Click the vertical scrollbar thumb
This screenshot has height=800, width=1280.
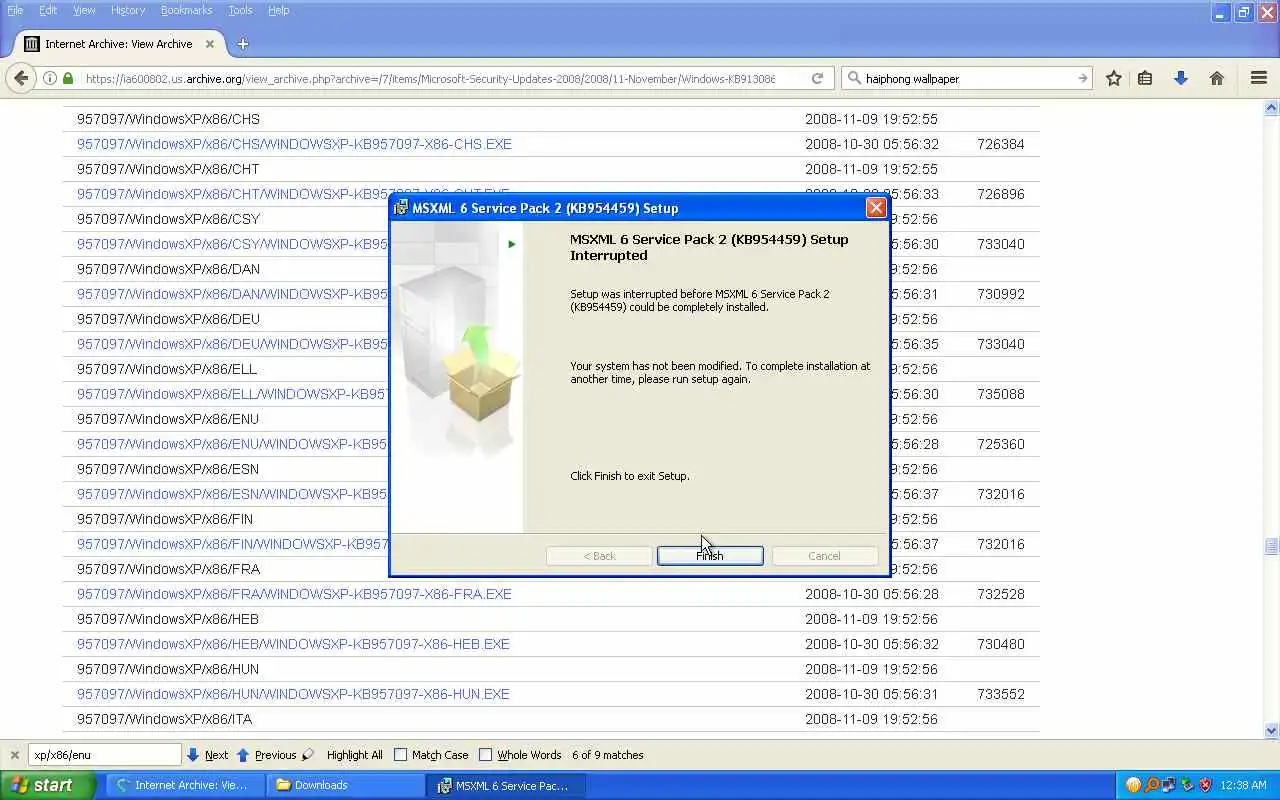(1271, 546)
